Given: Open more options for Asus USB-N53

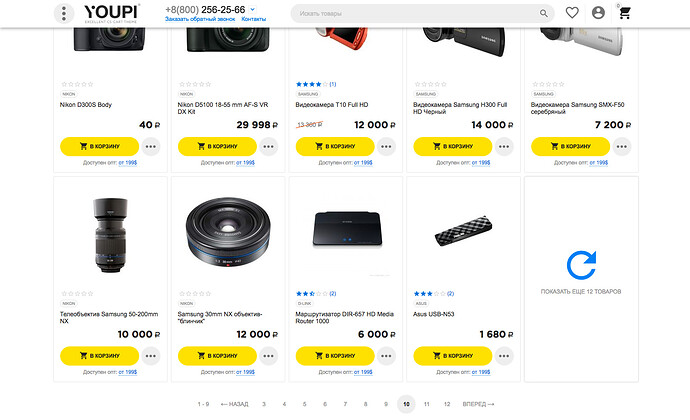Looking at the screenshot, I should tap(505, 355).
